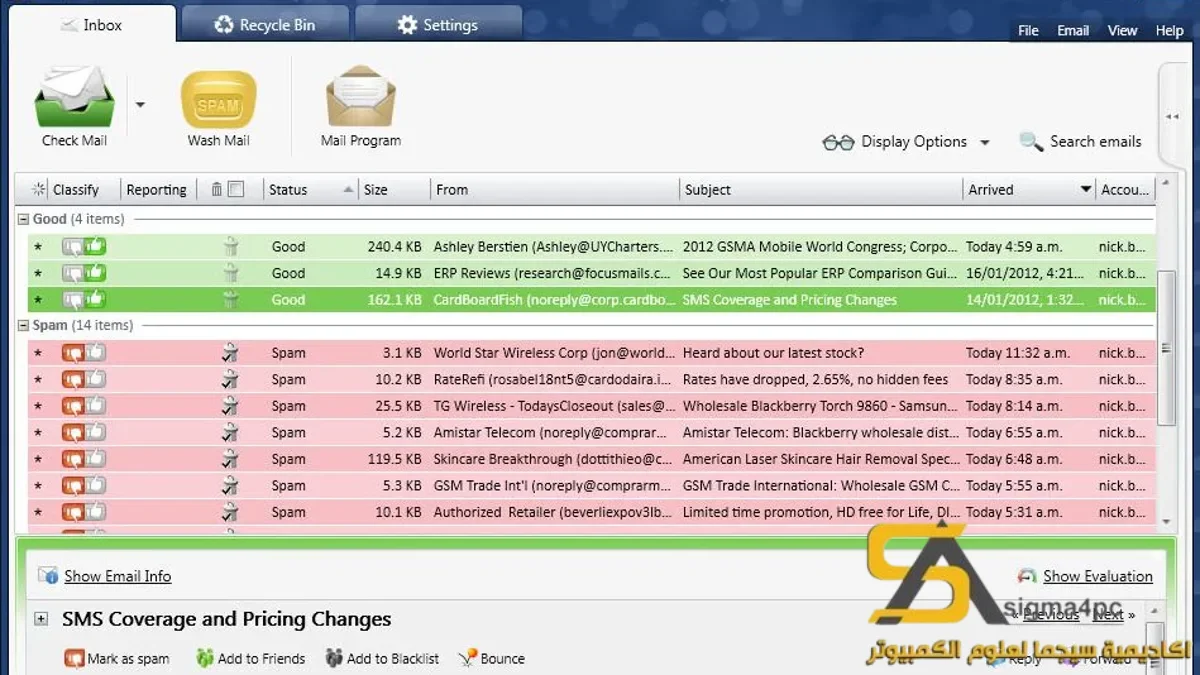Toggle delete mark for Skincare Breakthrough email
This screenshot has width=1200, height=675.
coord(230,458)
